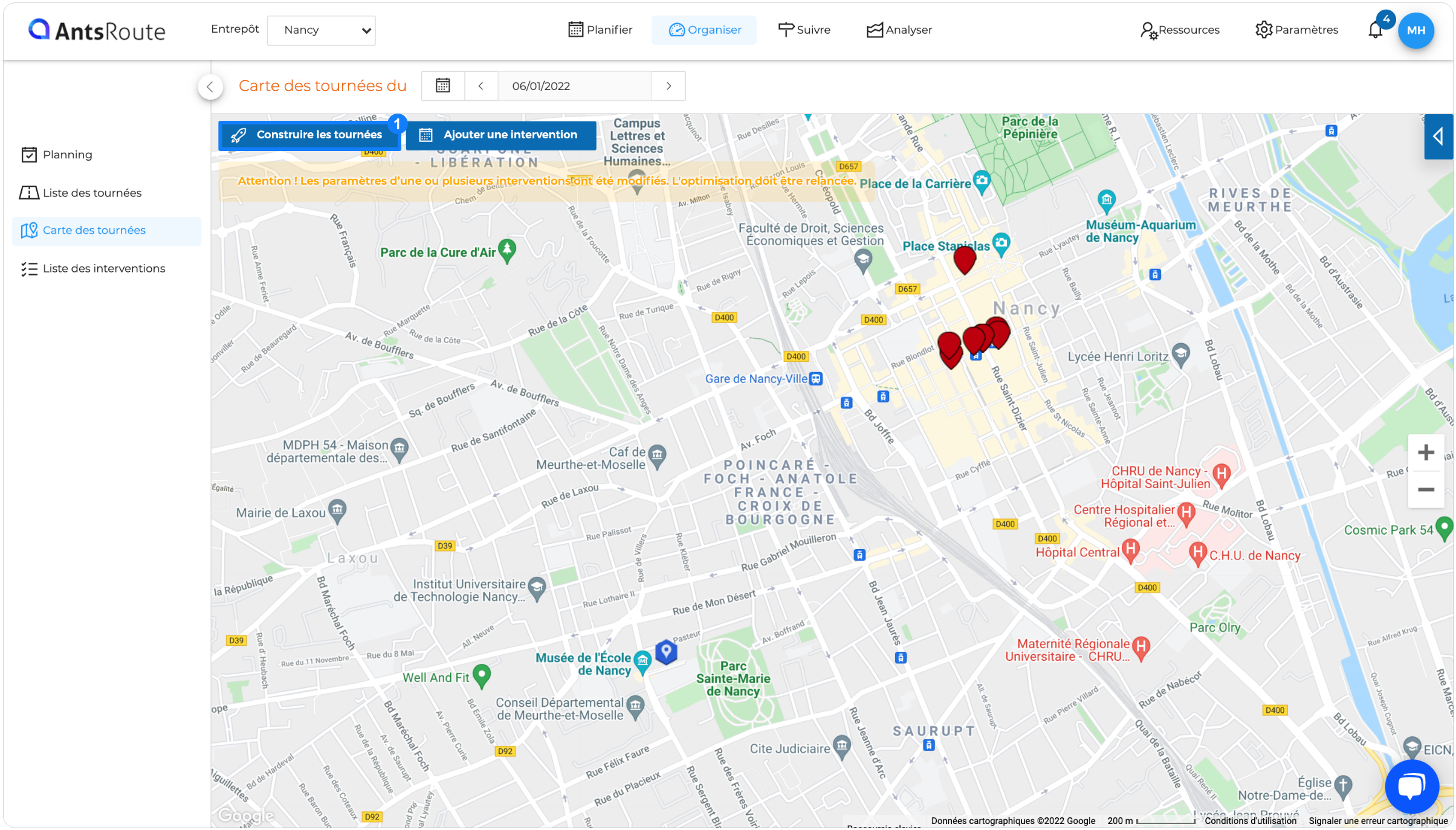Click the blue depot marker on map
The height and width of the screenshot is (830, 1456).
click(x=666, y=652)
